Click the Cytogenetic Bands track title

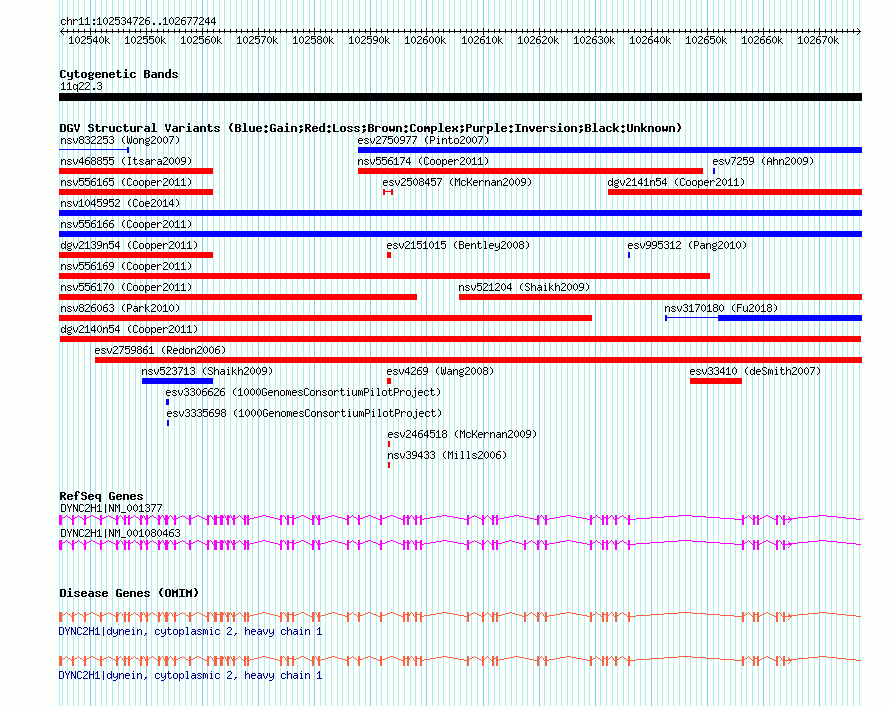[x=119, y=74]
